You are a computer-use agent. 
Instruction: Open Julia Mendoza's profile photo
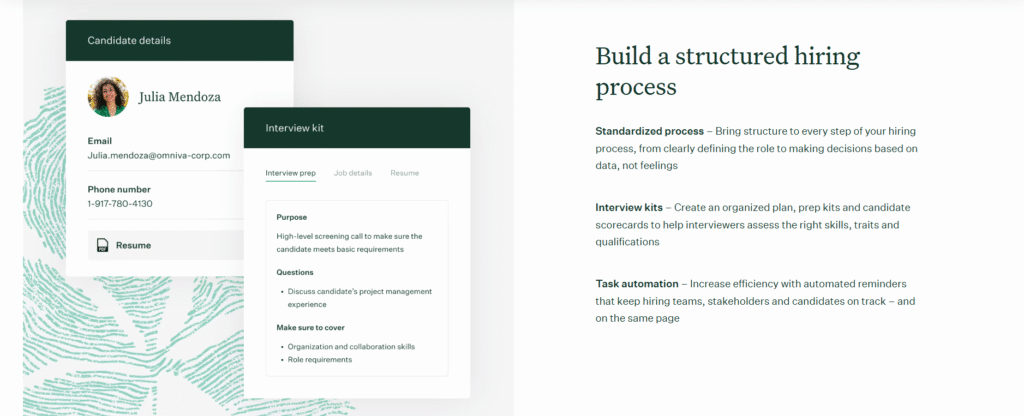click(108, 97)
